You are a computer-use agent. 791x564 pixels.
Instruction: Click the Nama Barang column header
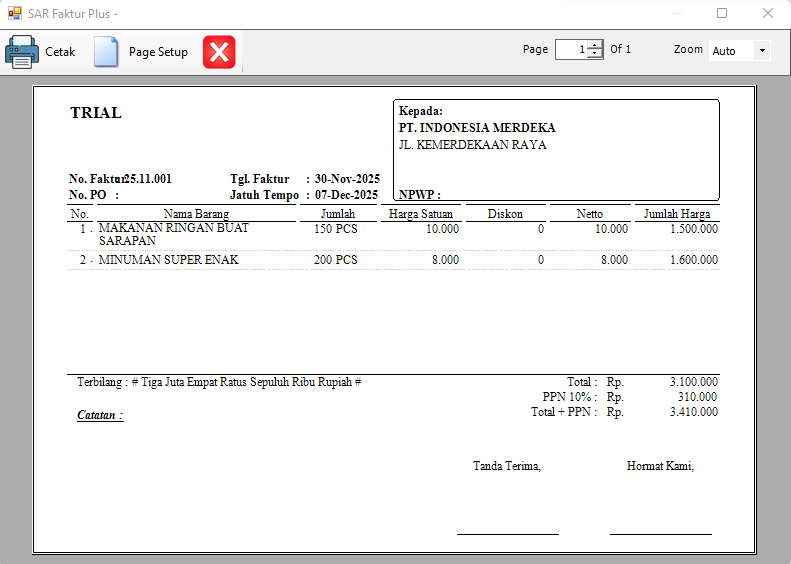coord(196,214)
